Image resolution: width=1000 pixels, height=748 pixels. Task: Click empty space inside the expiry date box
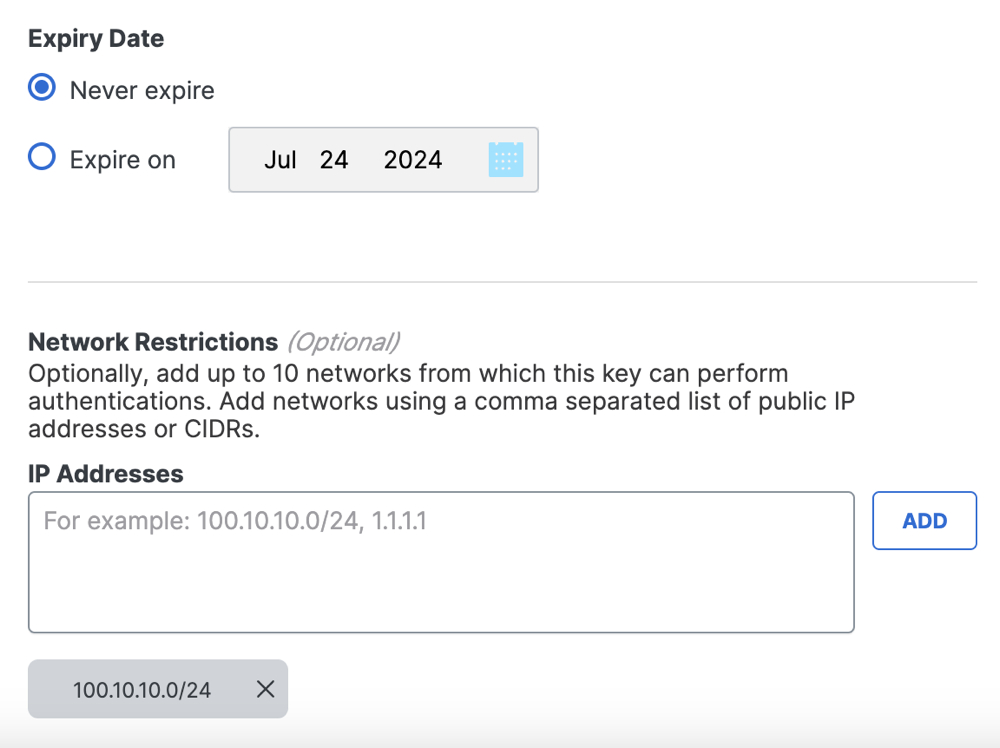click(x=465, y=159)
